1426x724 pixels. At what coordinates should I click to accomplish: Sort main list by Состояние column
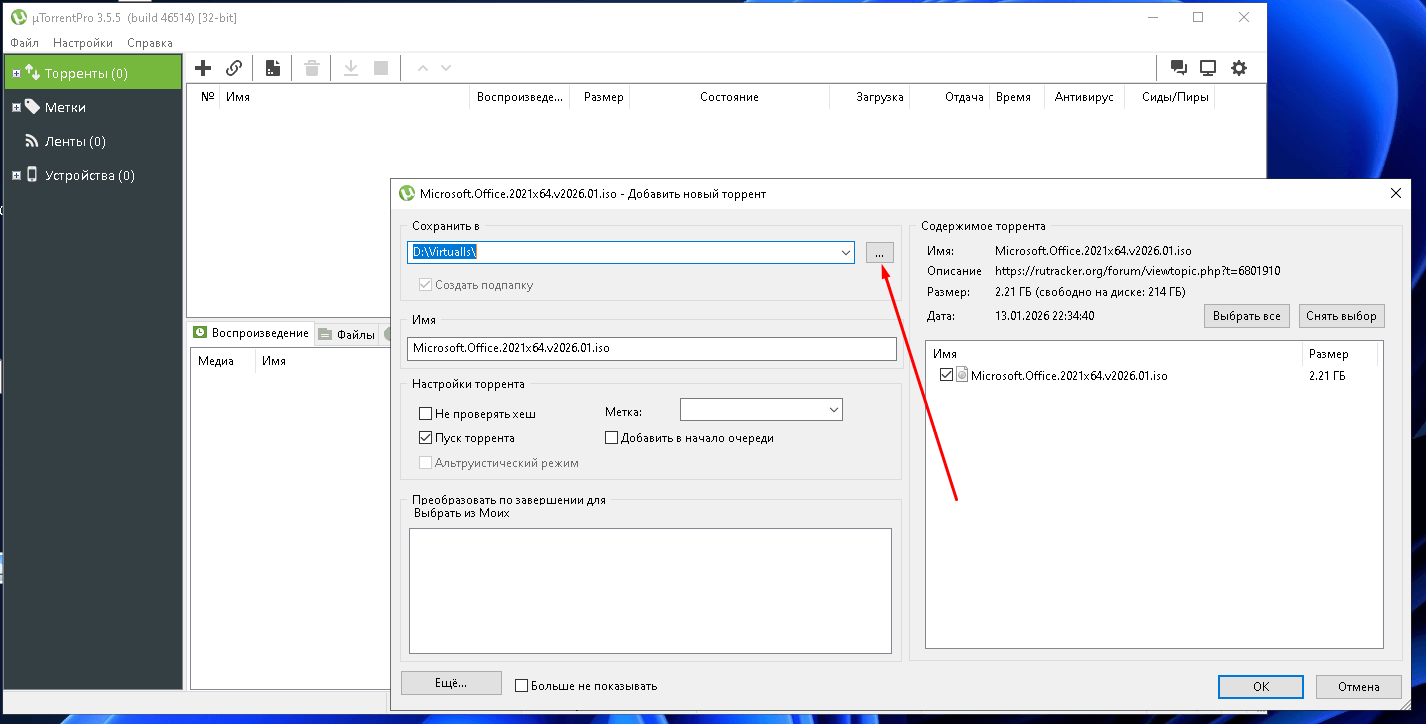point(729,97)
